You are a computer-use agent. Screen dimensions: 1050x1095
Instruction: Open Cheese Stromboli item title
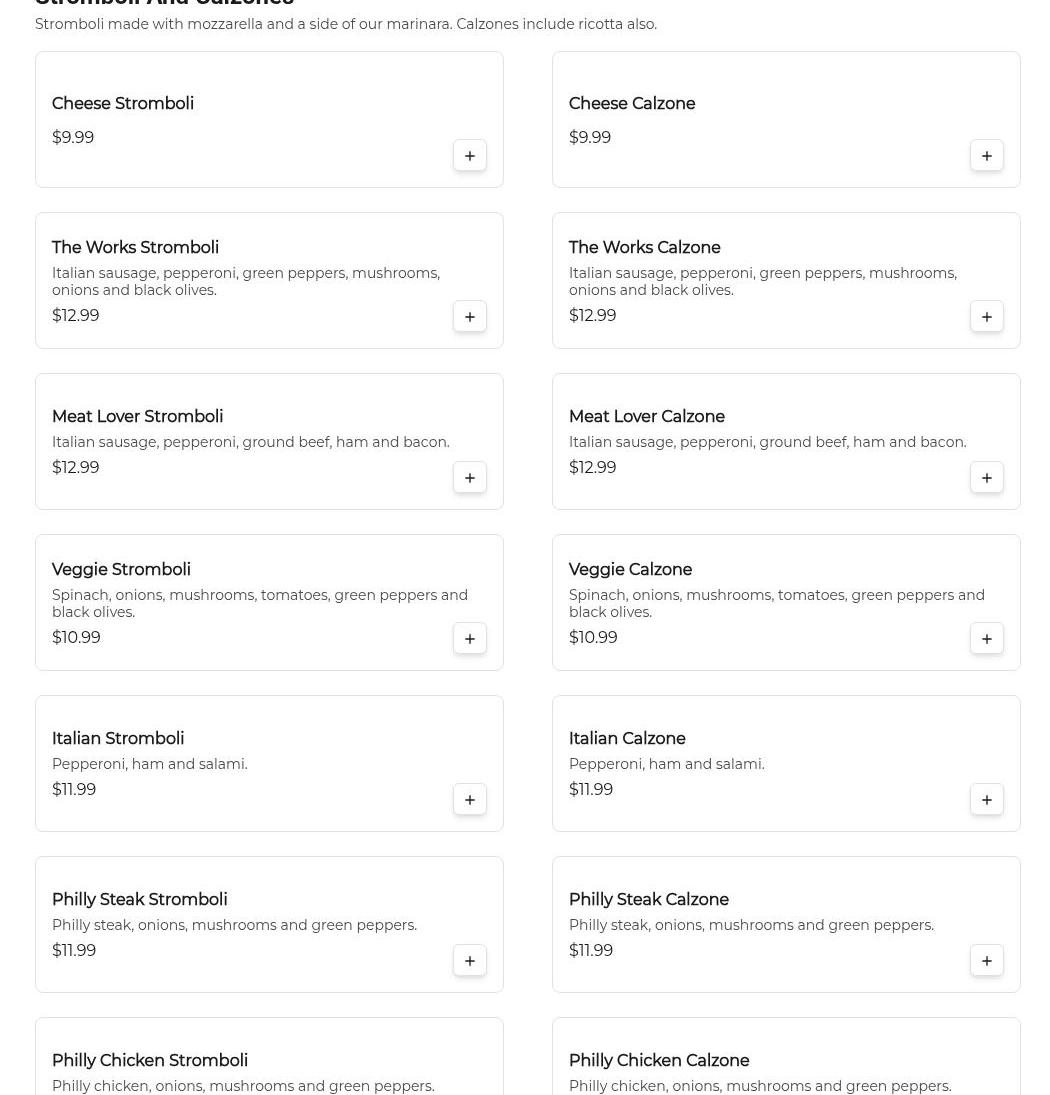pyautogui.click(x=123, y=104)
